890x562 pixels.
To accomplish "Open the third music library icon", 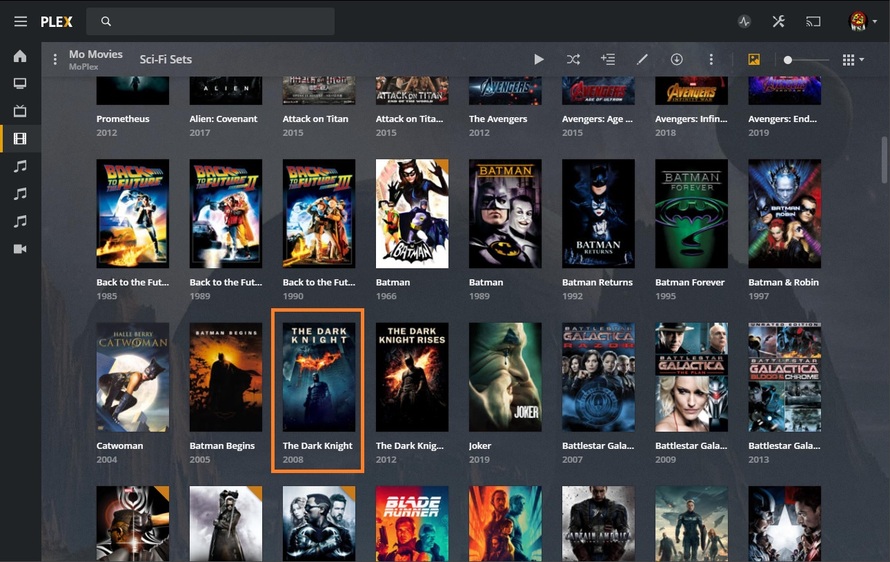I will [x=20, y=221].
